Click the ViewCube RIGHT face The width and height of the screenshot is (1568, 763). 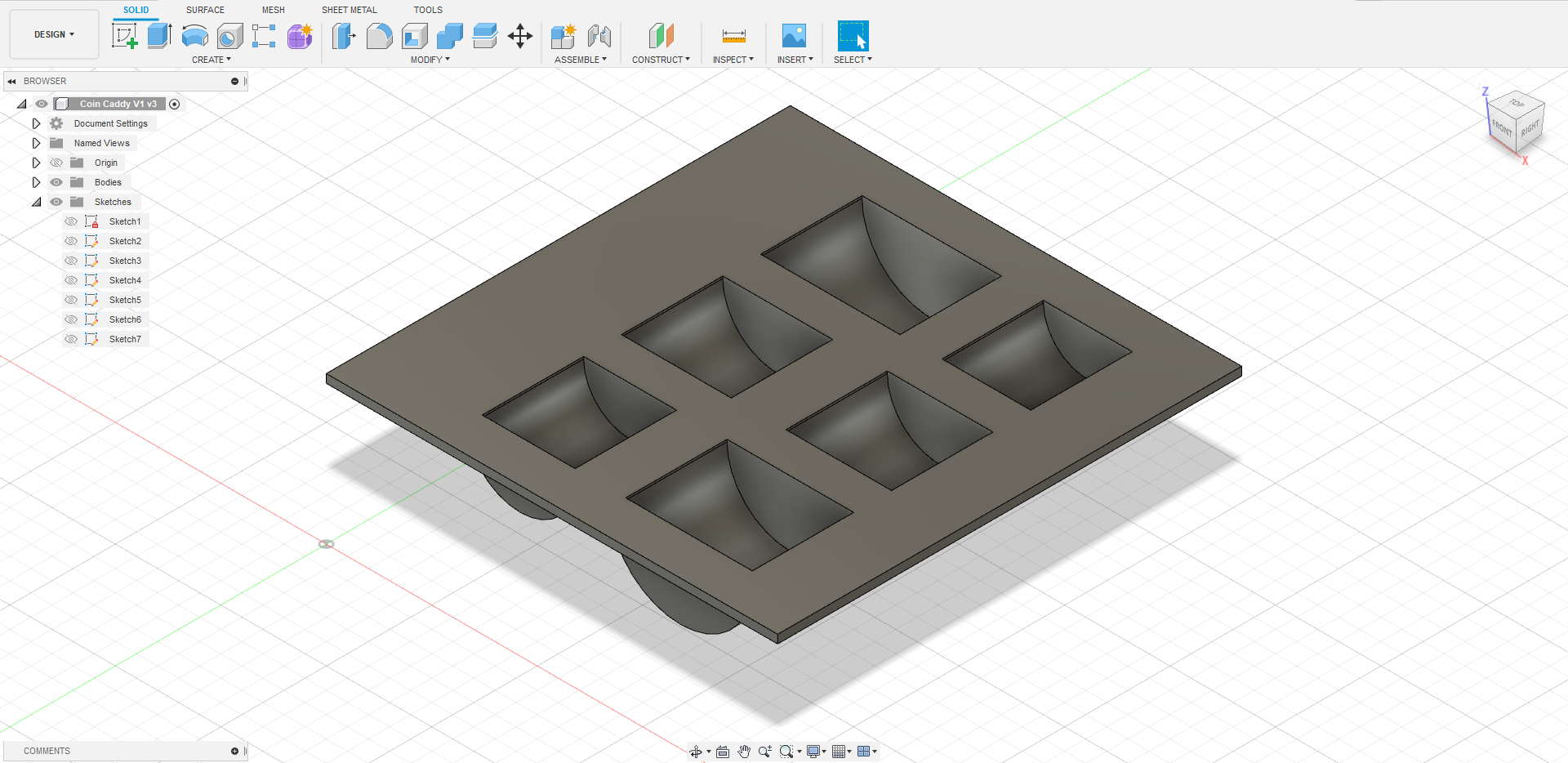pyautogui.click(x=1530, y=129)
